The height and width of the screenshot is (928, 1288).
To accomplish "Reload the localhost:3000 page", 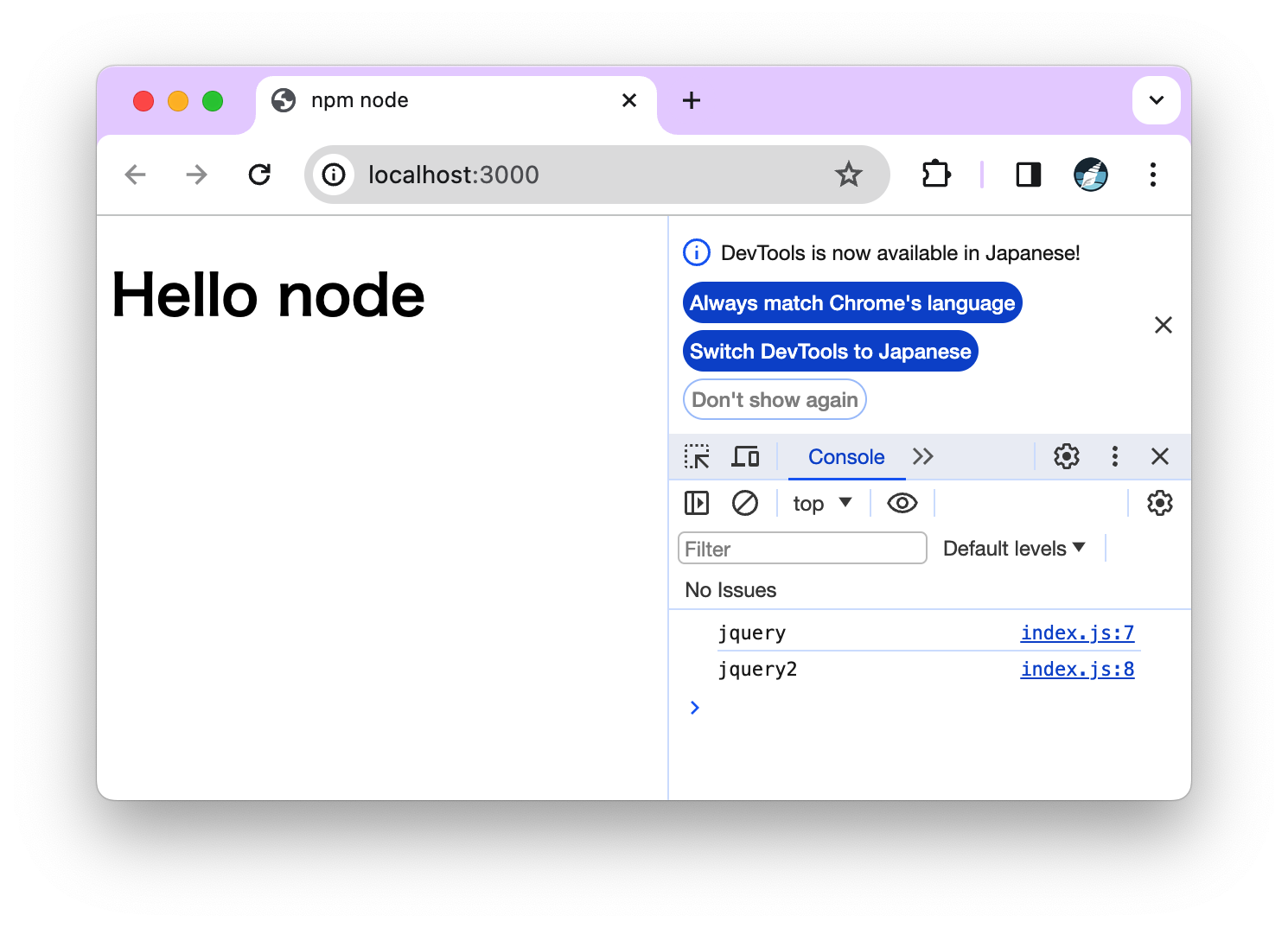I will (x=259, y=174).
